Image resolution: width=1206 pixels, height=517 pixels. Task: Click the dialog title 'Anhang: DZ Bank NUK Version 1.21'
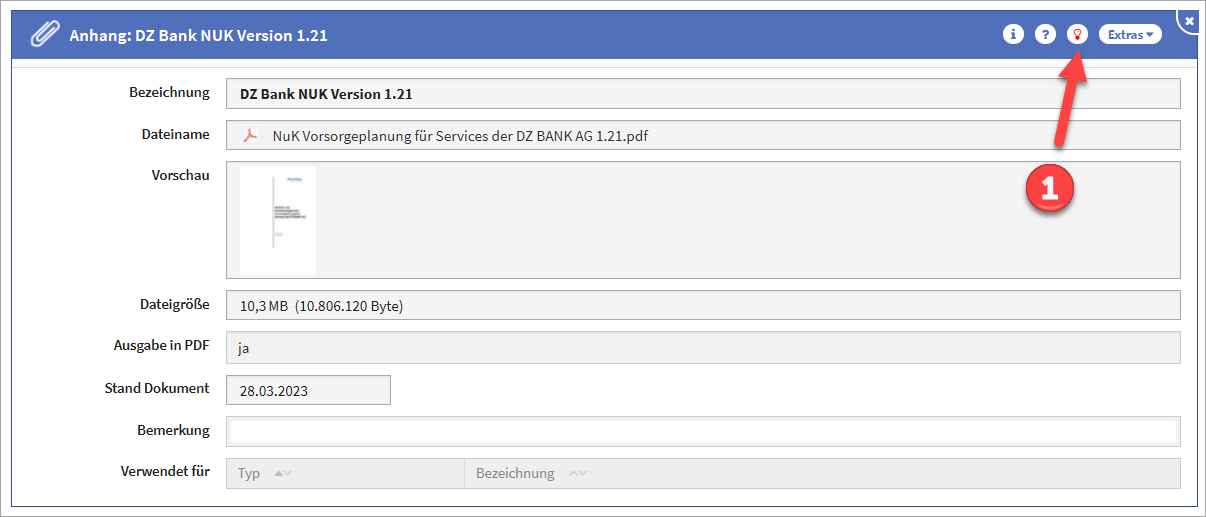(x=198, y=36)
